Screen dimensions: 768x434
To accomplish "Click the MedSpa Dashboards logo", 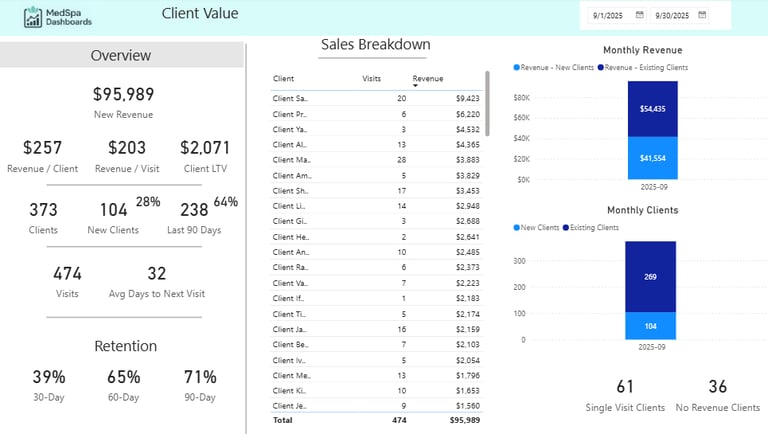I will (x=57, y=17).
